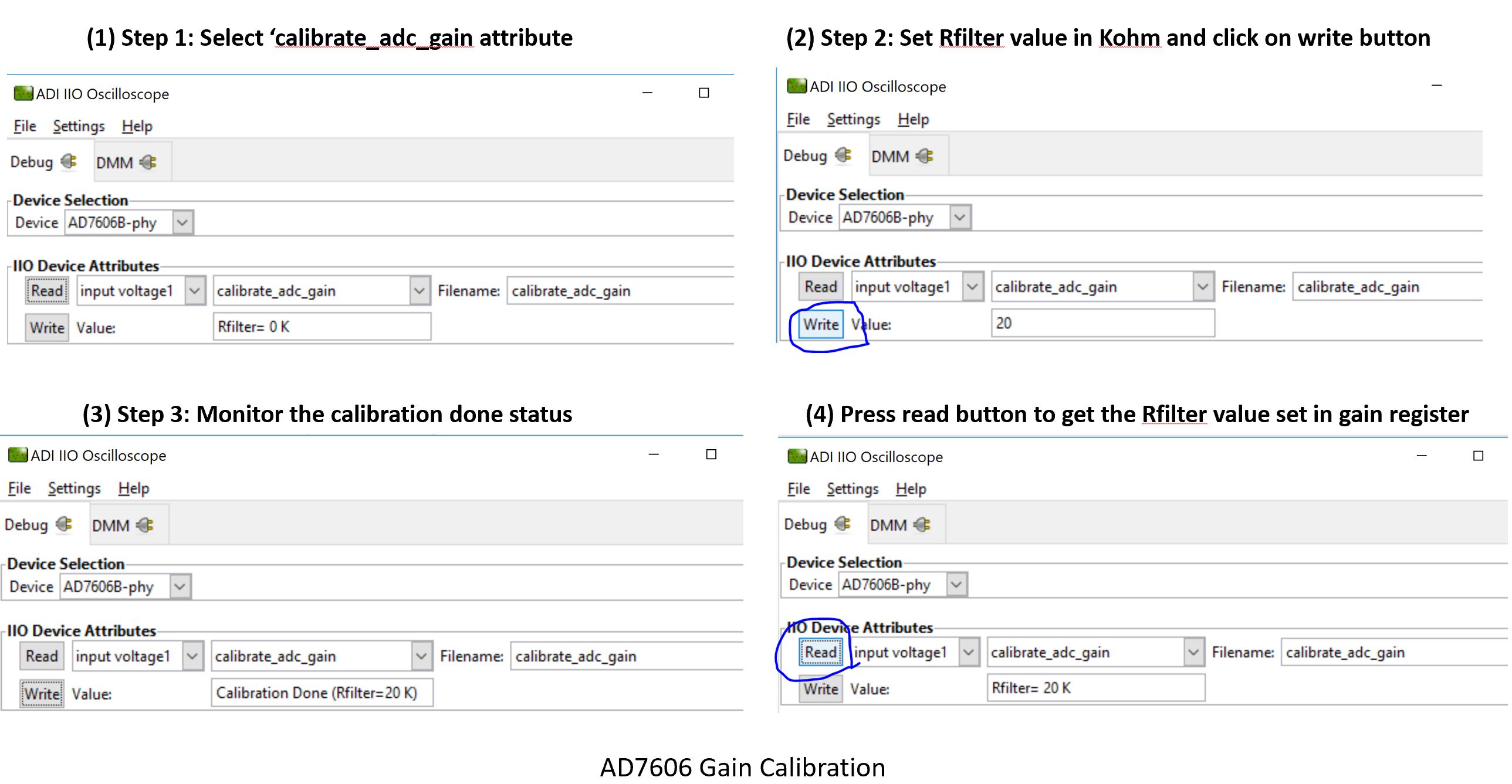Click the Filename field in Step 3 window

[627, 656]
